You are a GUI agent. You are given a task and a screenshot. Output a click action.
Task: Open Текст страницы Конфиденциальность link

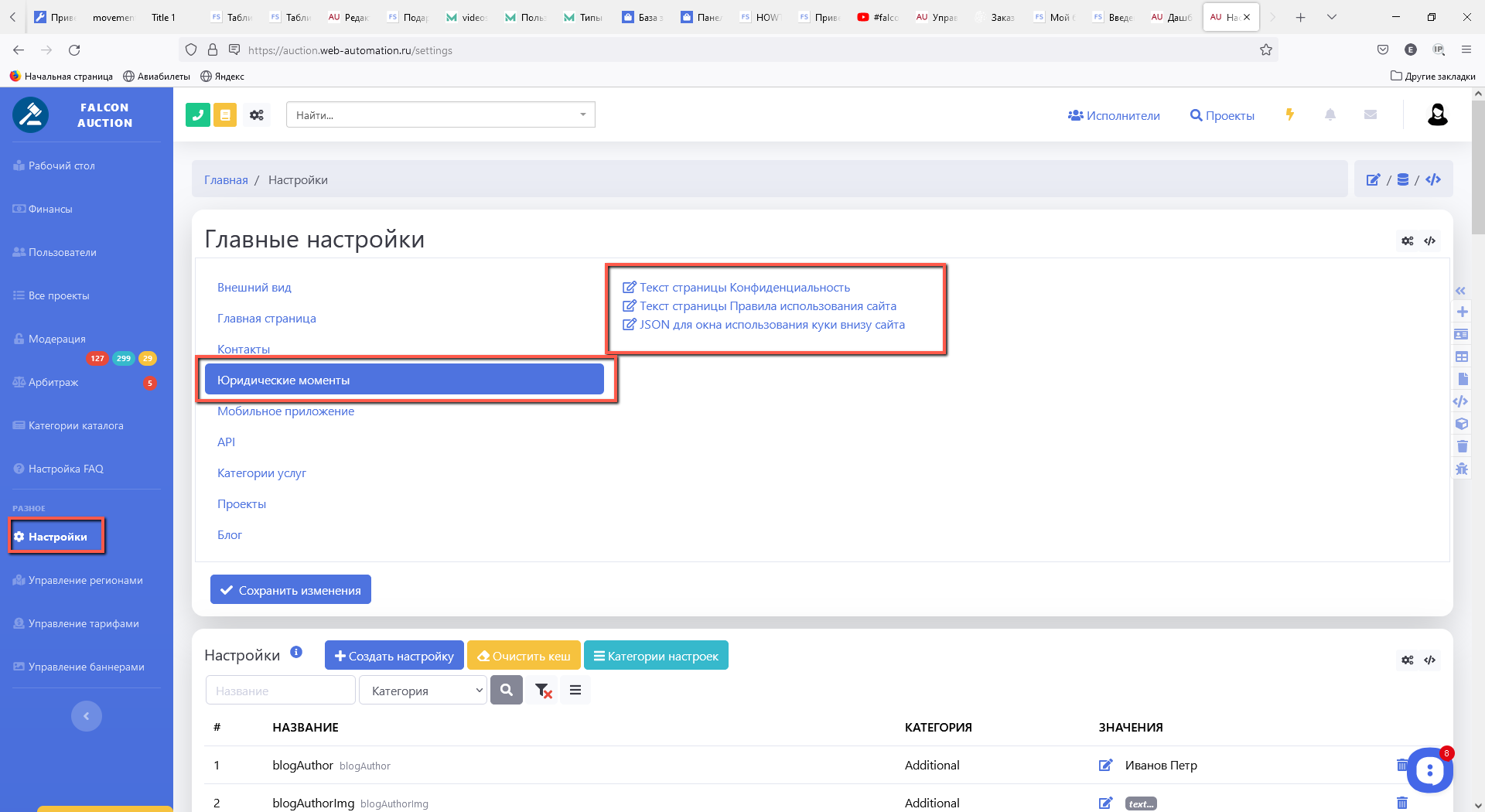[743, 288]
